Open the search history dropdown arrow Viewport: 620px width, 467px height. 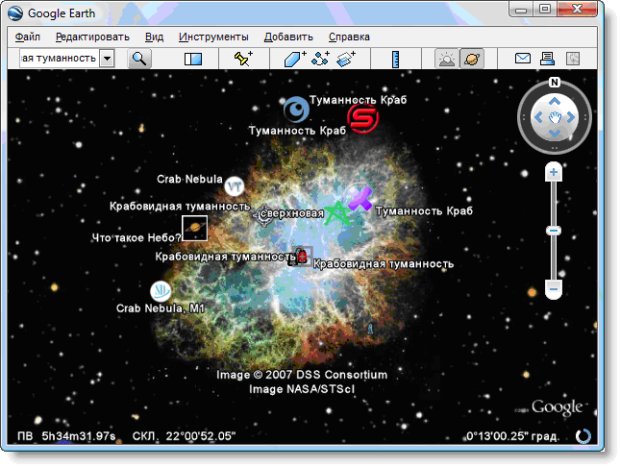107,59
